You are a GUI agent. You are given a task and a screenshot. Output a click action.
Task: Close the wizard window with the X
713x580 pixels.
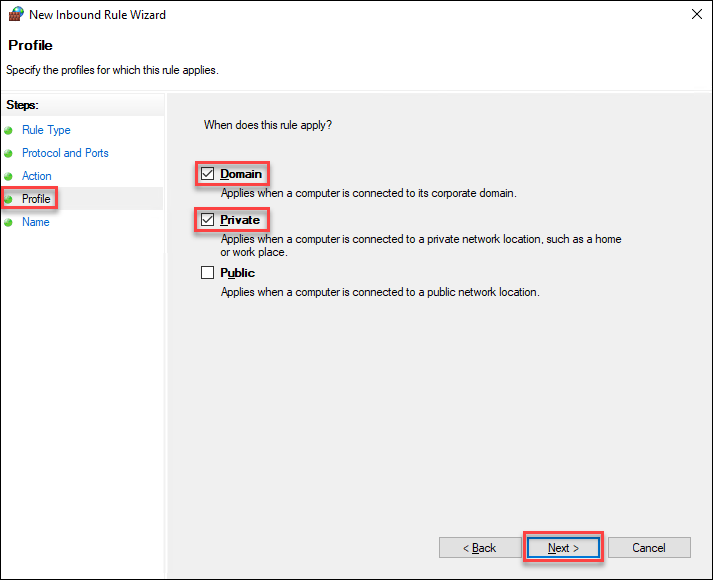point(695,15)
